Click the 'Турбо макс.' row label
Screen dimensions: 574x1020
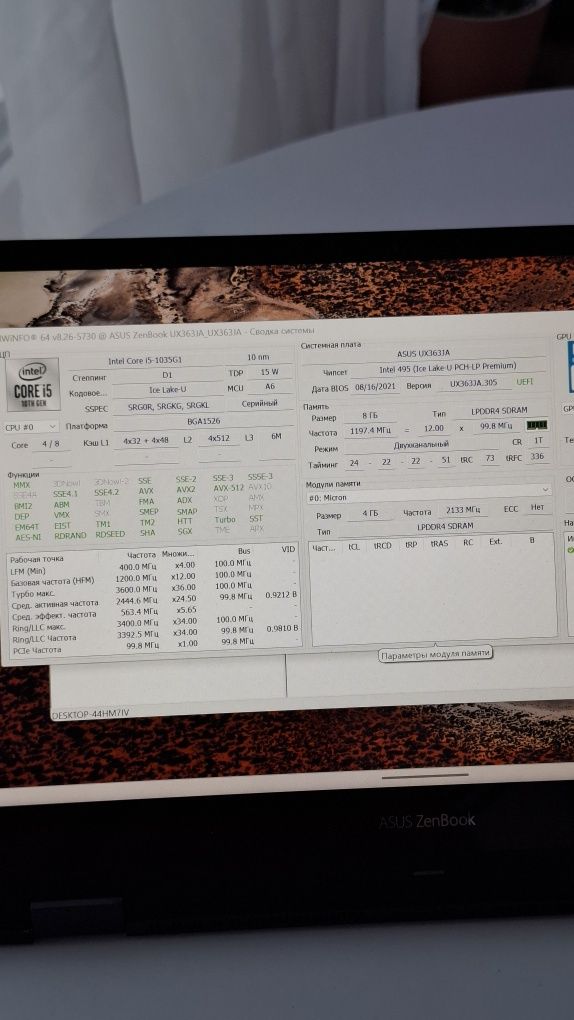click(33, 593)
